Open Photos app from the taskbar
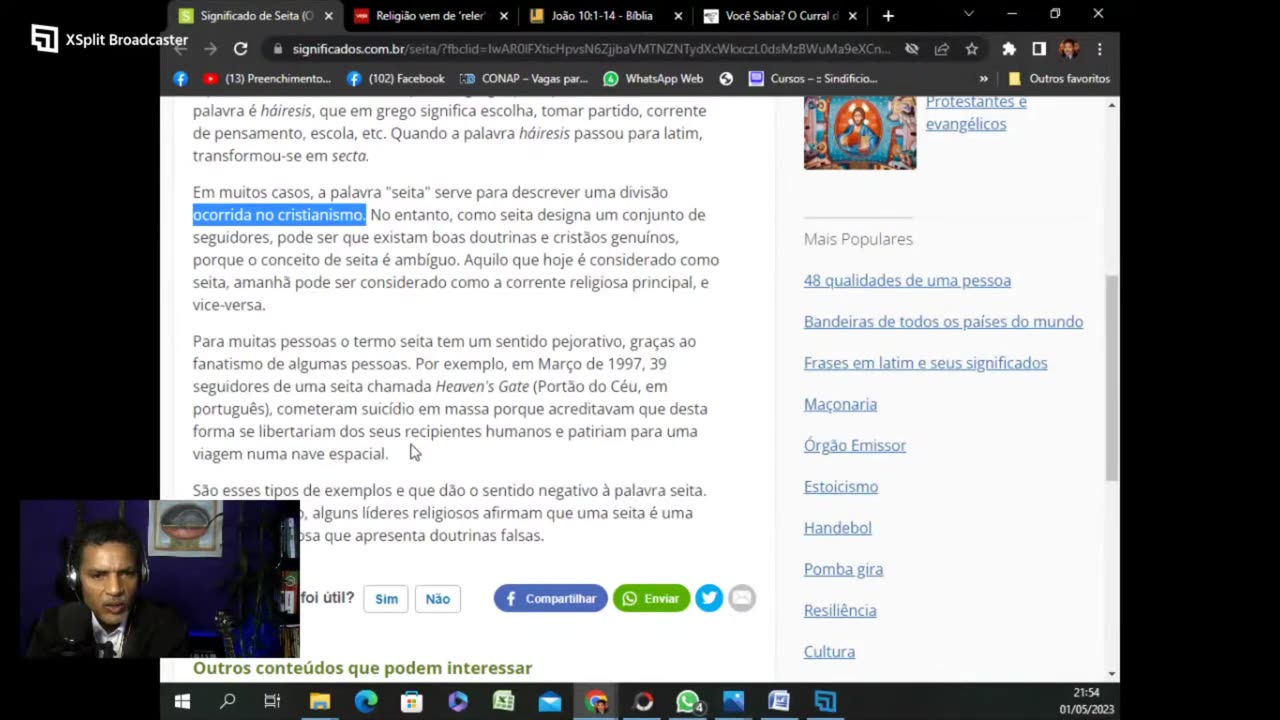 click(x=734, y=701)
